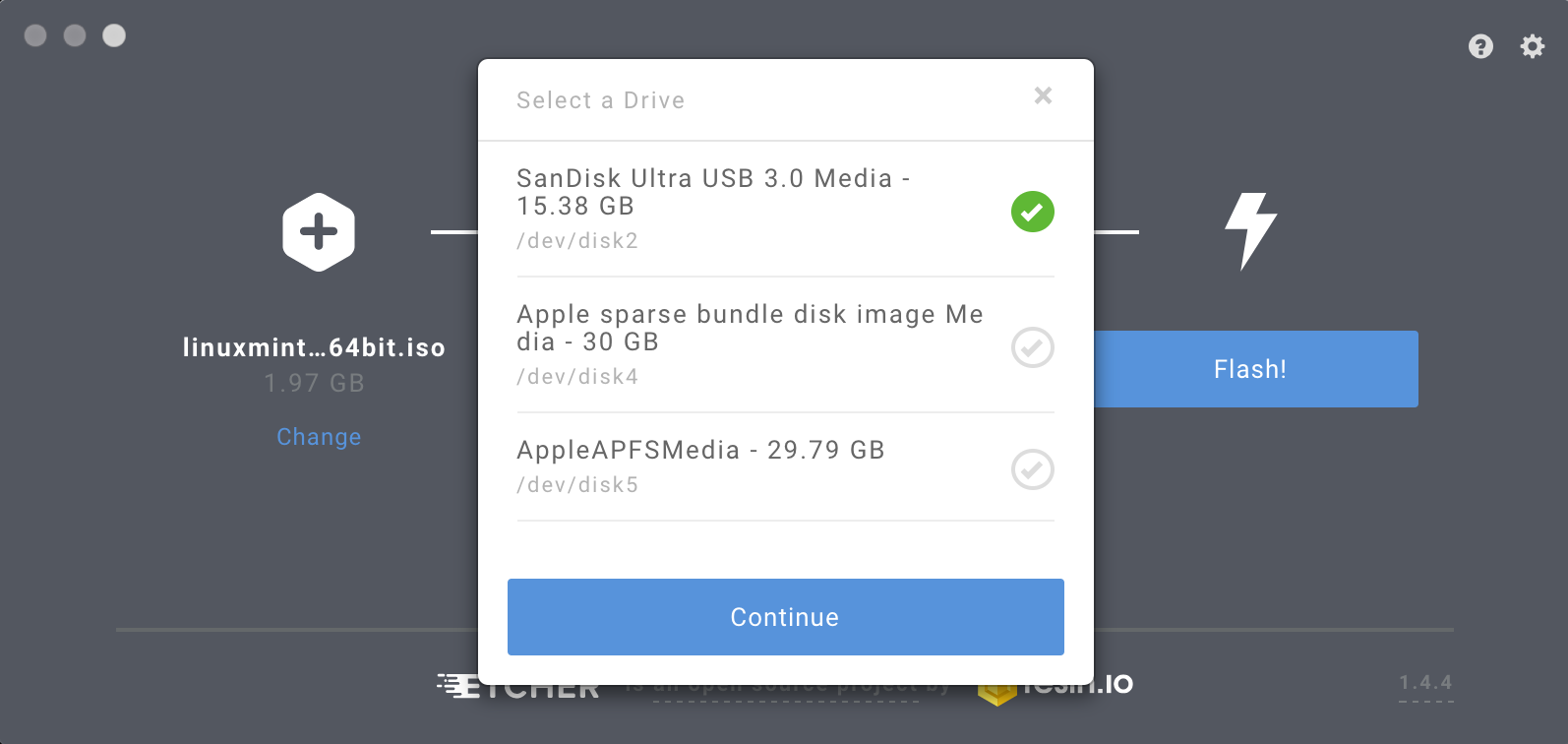Image resolution: width=1568 pixels, height=744 pixels.
Task: Click the white macOS zoom window button
Action: coord(114,35)
